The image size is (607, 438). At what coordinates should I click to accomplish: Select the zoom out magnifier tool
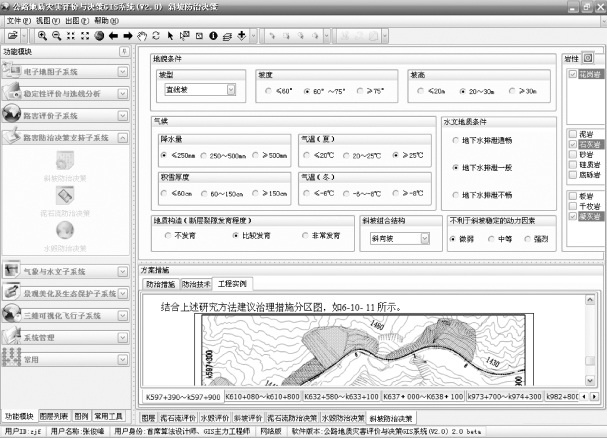tap(57, 36)
